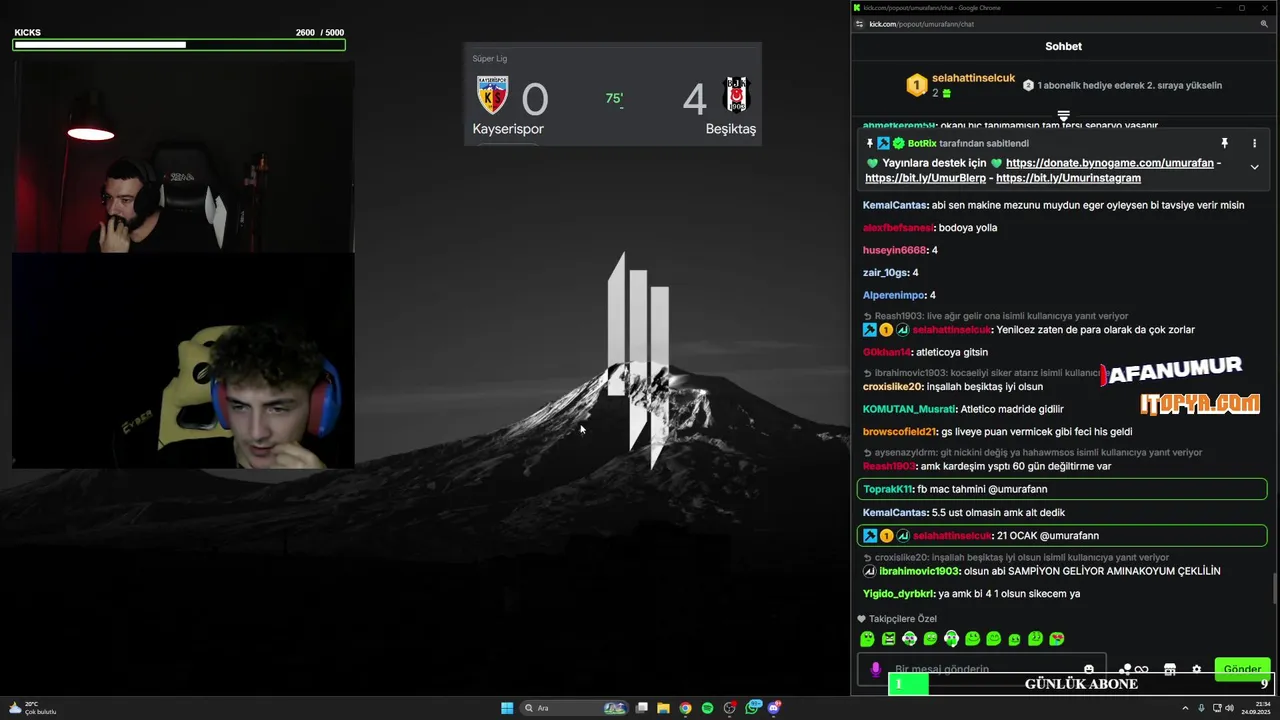Insert the third emote, blob wearing glasses
The image size is (1280, 720).
pyautogui.click(x=909, y=639)
